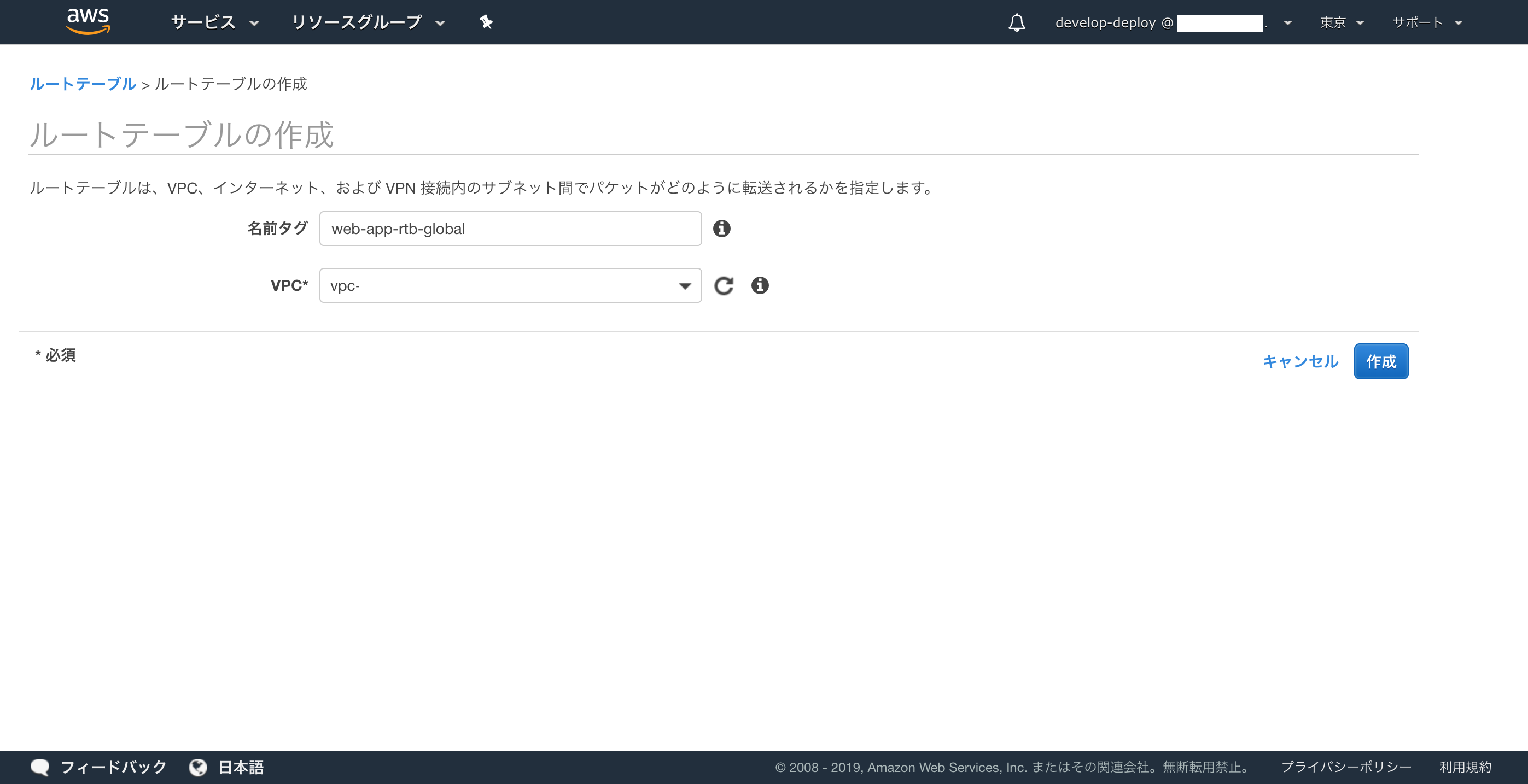Open the サービス menu

[214, 22]
